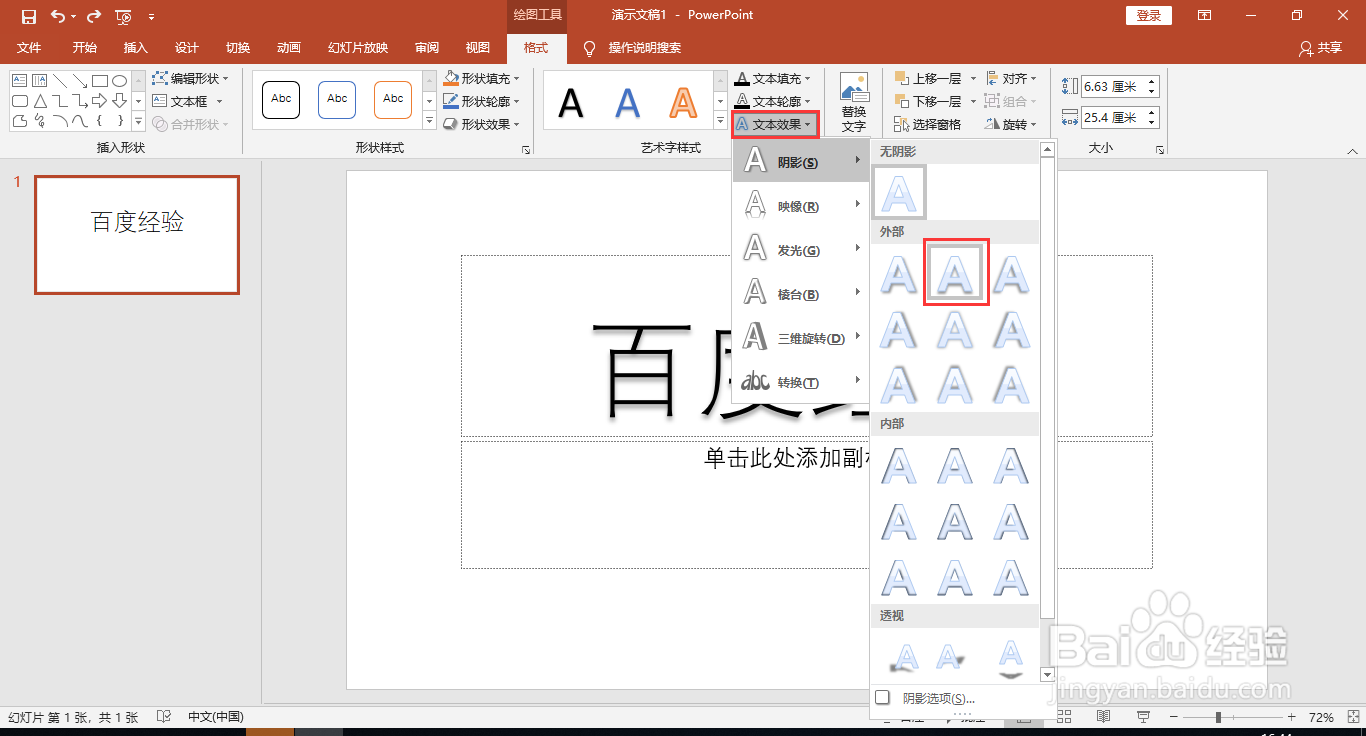1366x736 pixels.
Task: Open 转换 (Transform) submenu item
Action: (x=800, y=382)
